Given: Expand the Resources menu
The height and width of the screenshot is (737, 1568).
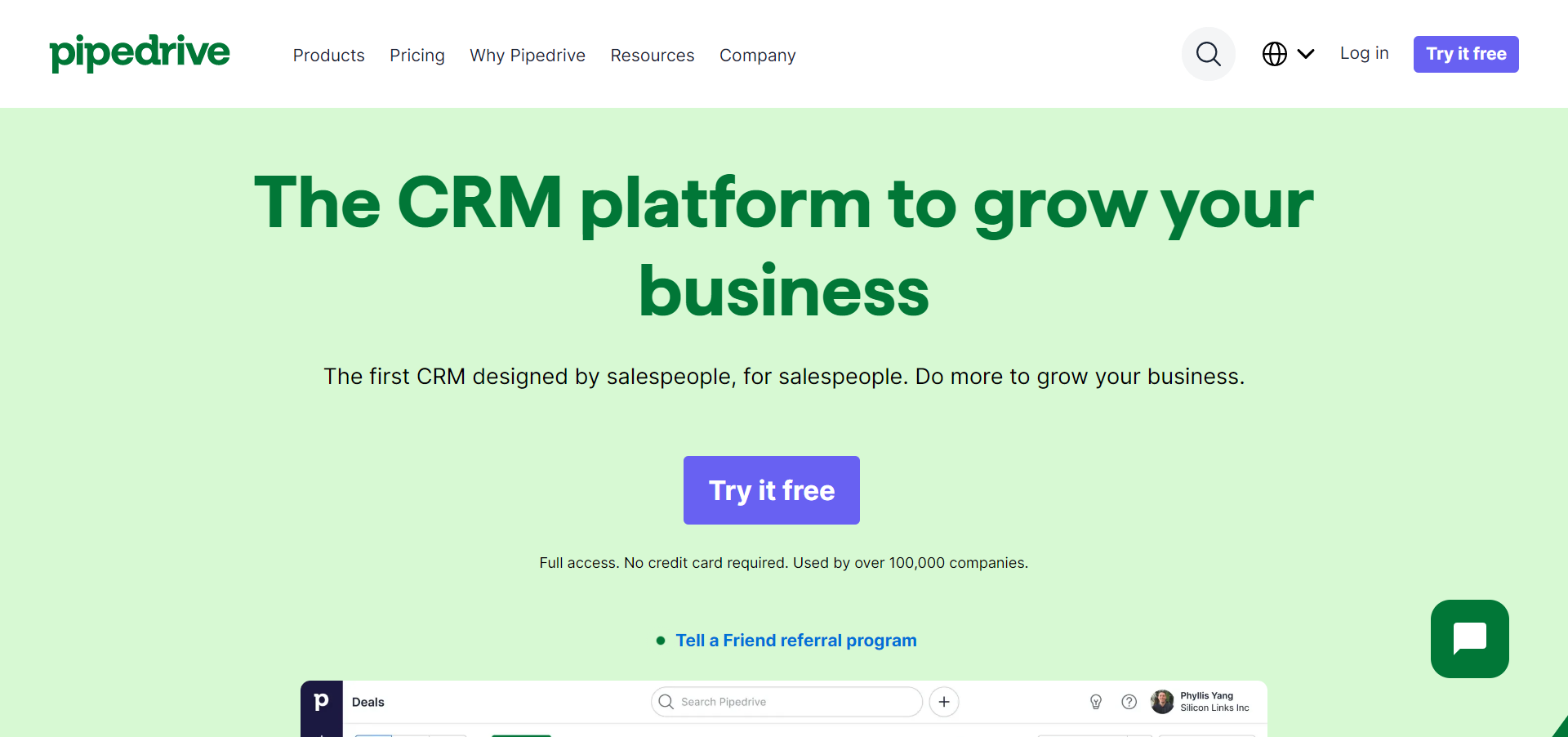Looking at the screenshot, I should pyautogui.click(x=652, y=56).
